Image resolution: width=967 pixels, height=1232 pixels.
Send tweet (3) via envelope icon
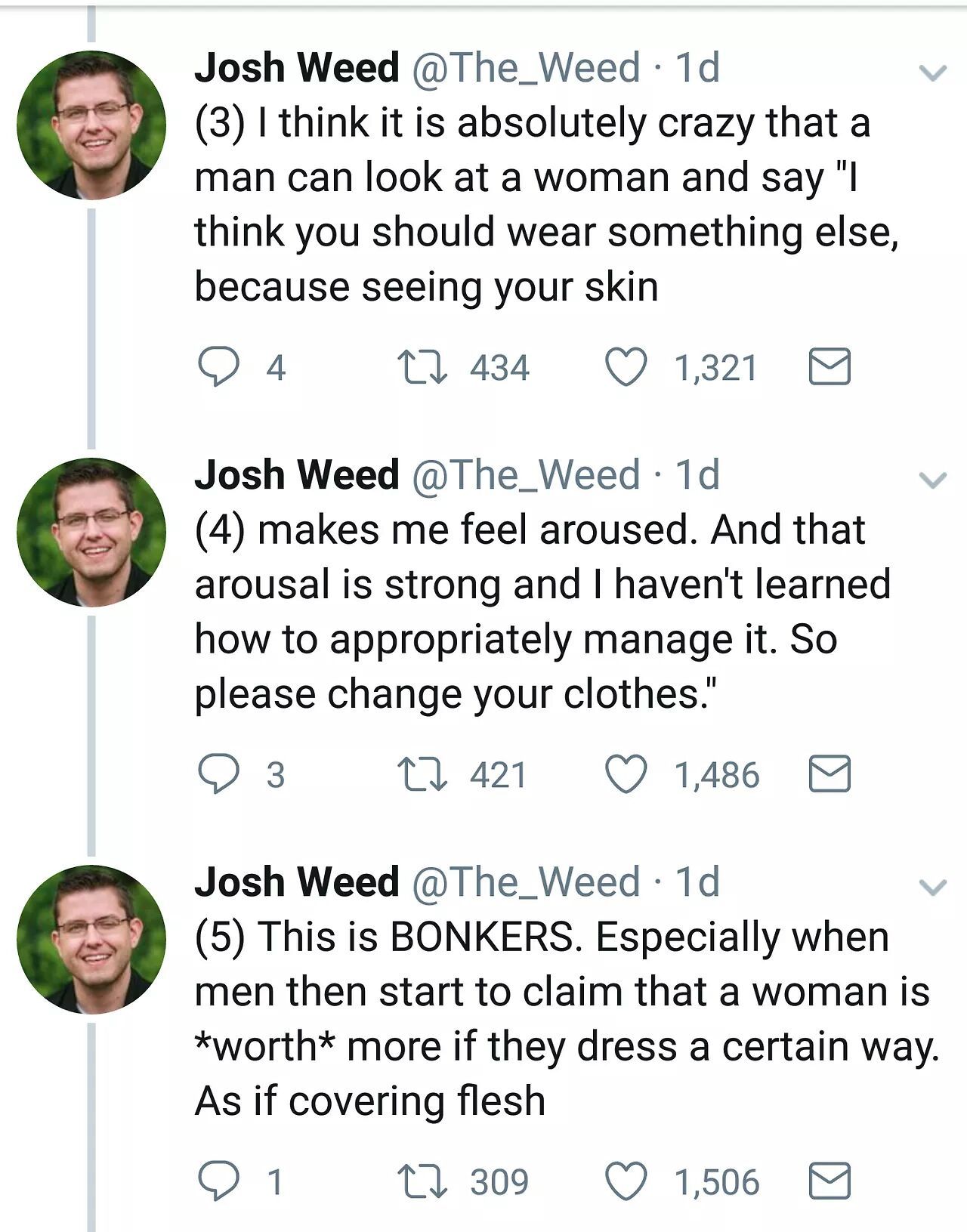click(830, 368)
